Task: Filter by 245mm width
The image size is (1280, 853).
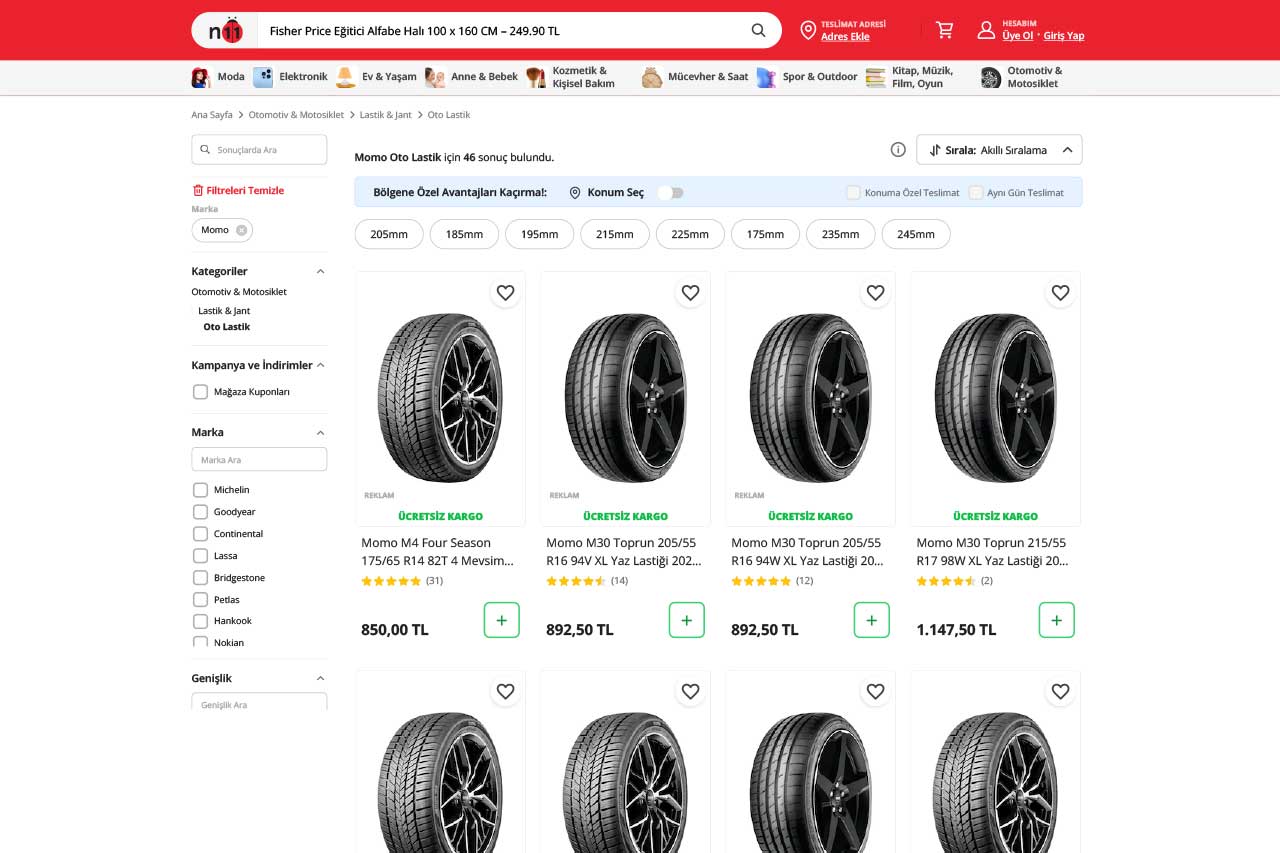Action: (x=916, y=234)
